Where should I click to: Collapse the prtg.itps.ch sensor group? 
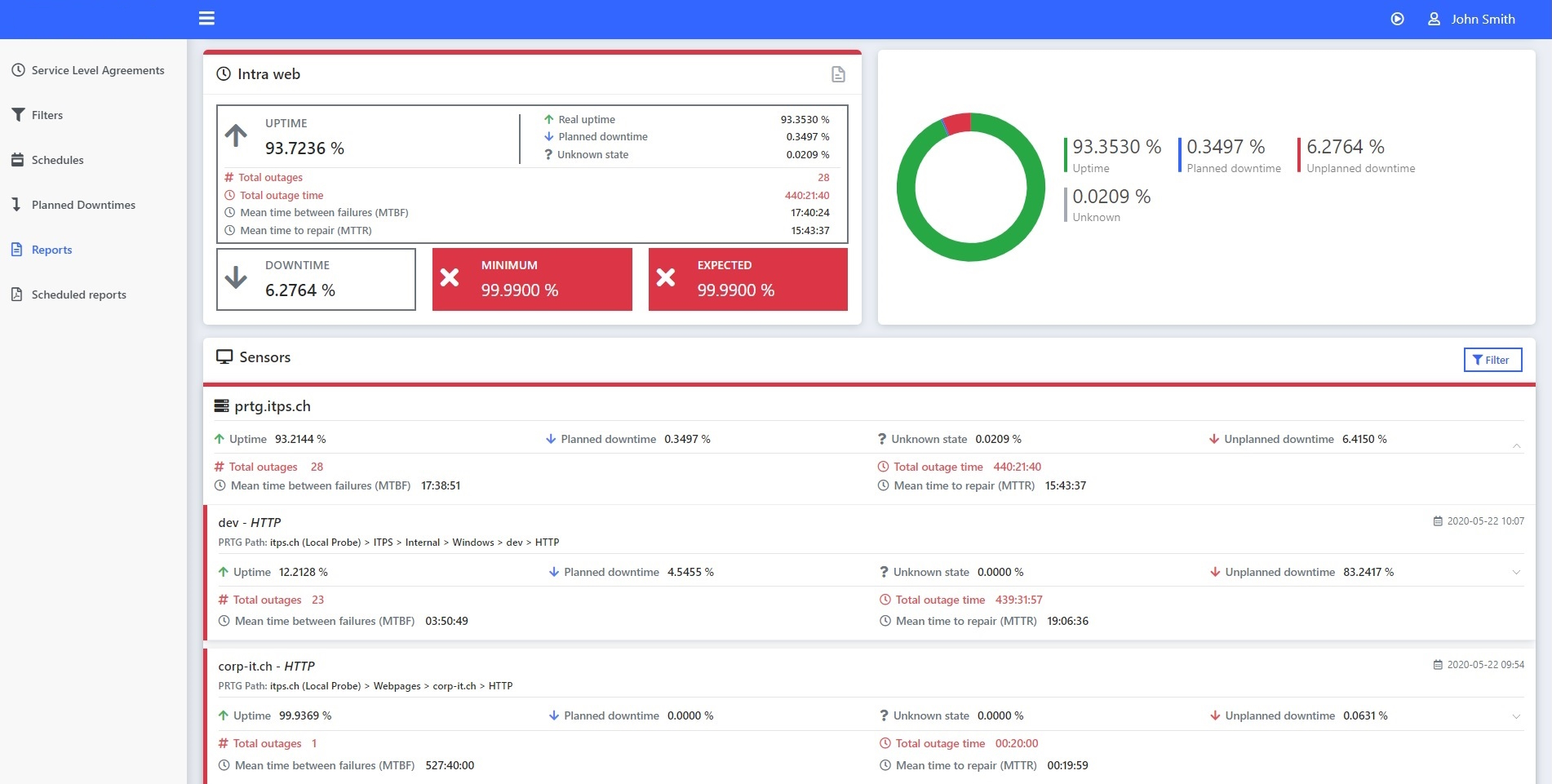[x=1516, y=445]
